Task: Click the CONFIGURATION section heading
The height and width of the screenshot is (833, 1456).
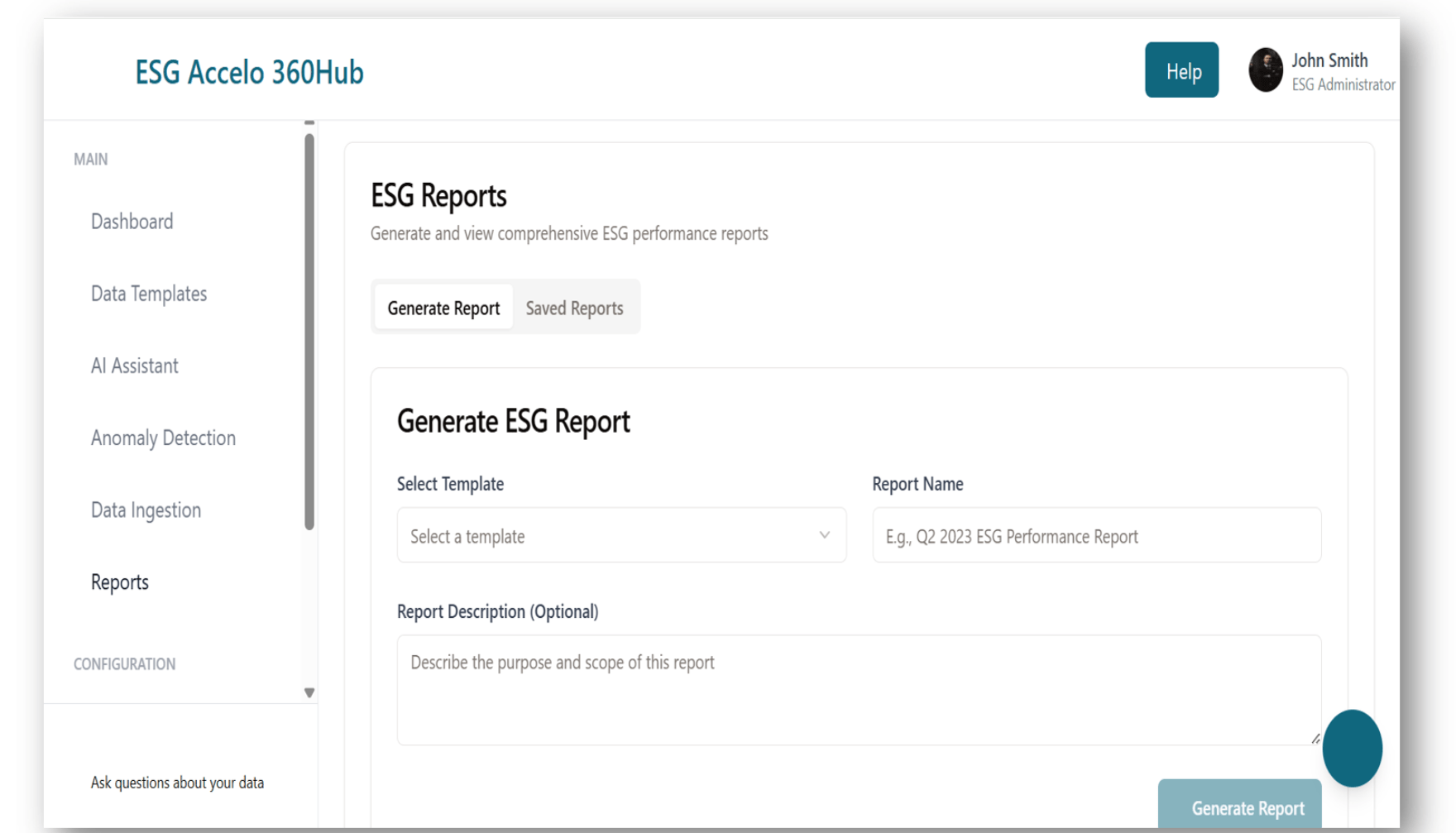Action: coord(124,664)
